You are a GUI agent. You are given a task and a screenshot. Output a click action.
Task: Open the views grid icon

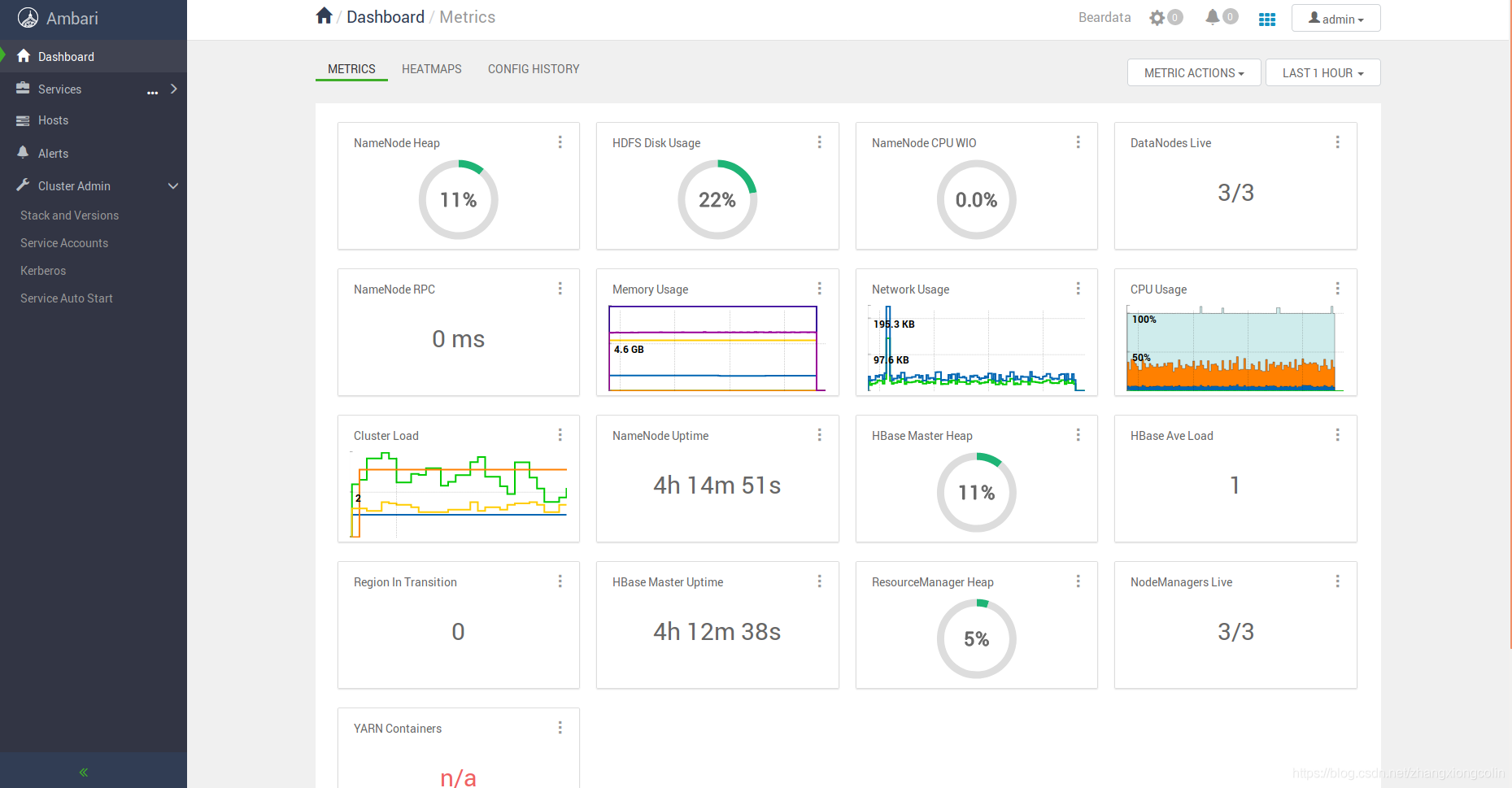pos(1267,19)
